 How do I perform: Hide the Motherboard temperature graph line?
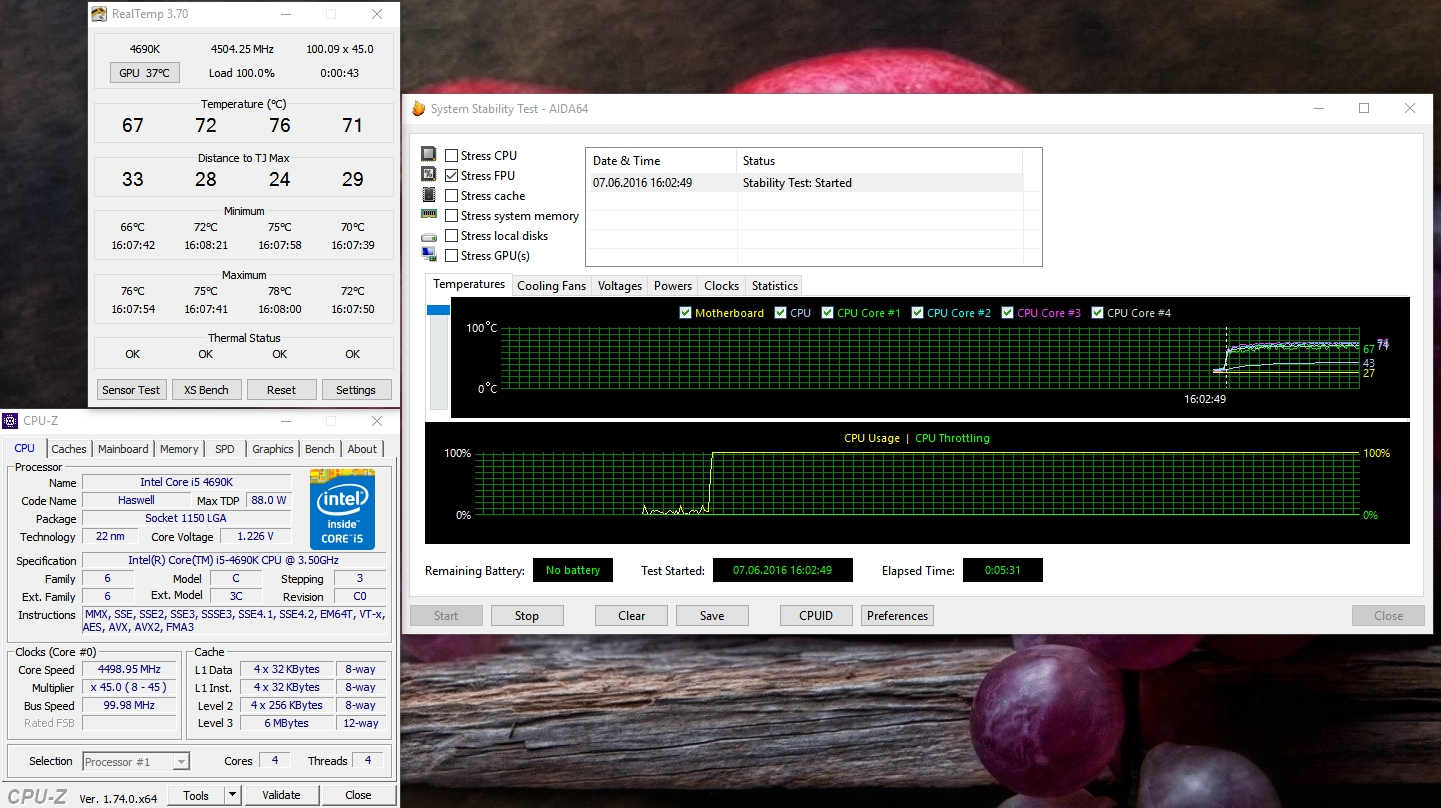(x=685, y=313)
